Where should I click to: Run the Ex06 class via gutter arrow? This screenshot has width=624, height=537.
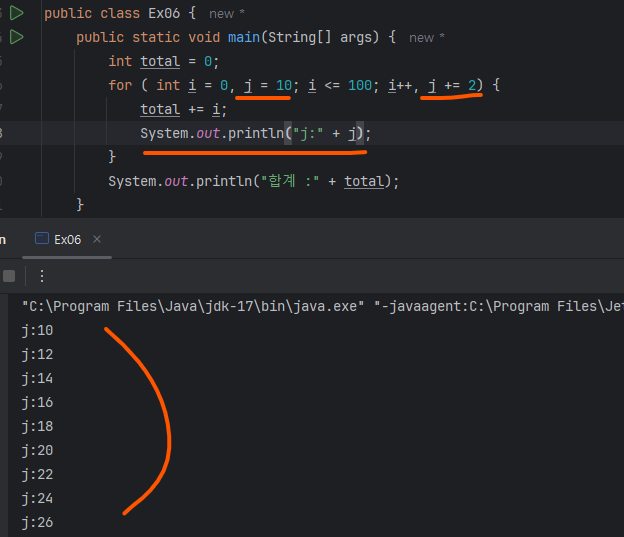[x=16, y=13]
